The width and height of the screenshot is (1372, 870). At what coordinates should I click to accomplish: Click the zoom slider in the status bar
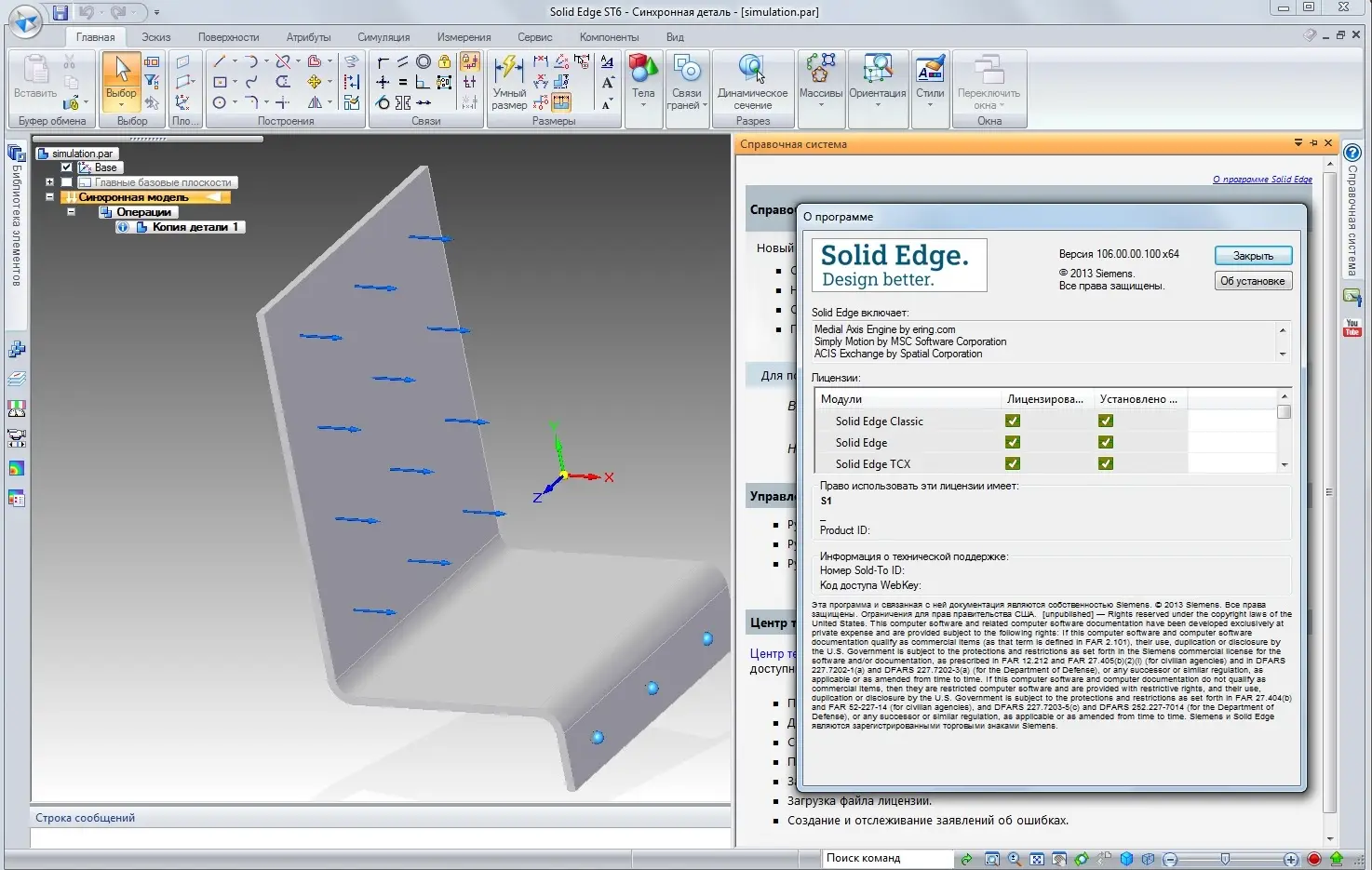point(1225,859)
